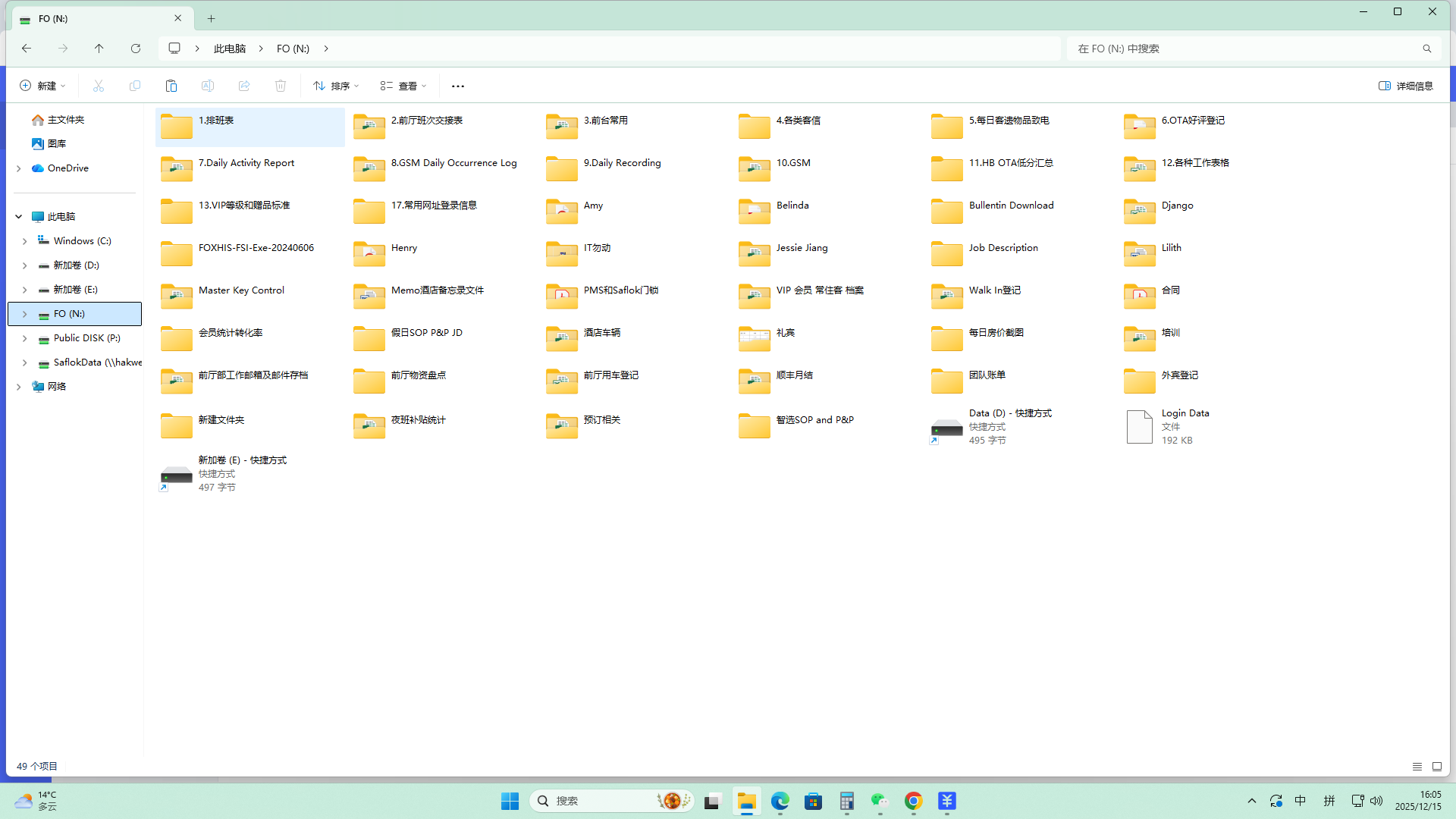Open Google Chrome from the taskbar
This screenshot has height=819, width=1456.
tap(913, 801)
